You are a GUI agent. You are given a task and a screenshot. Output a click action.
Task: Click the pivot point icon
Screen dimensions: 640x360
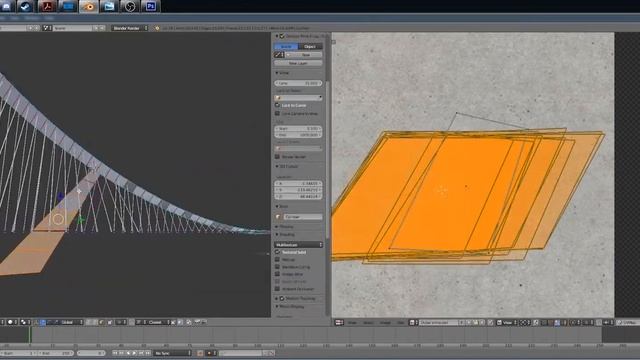pyautogui.click(x=24, y=322)
